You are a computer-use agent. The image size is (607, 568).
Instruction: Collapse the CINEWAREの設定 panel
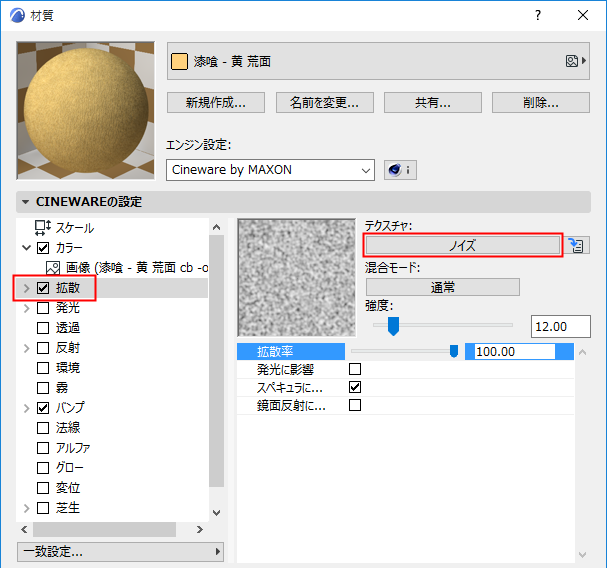click(26, 202)
